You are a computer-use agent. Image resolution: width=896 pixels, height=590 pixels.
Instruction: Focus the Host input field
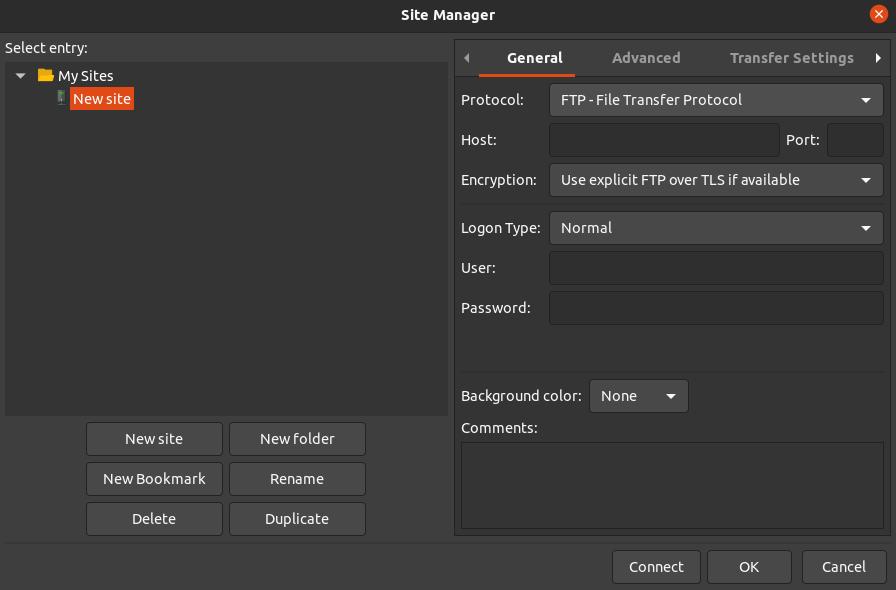tap(664, 140)
